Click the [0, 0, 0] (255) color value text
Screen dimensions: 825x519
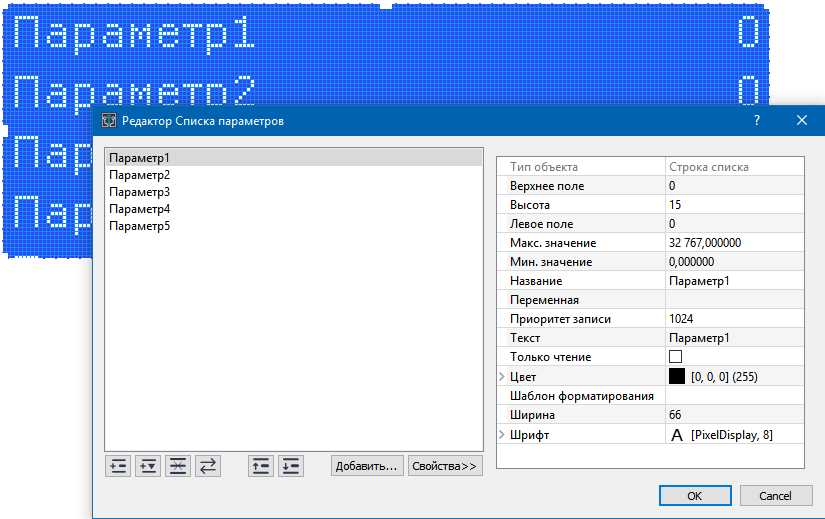[724, 376]
